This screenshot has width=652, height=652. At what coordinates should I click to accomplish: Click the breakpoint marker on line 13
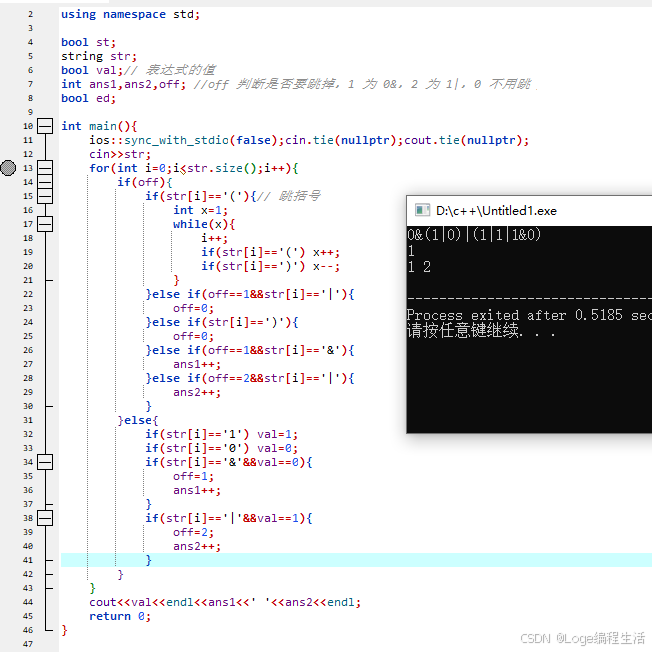(x=8, y=168)
